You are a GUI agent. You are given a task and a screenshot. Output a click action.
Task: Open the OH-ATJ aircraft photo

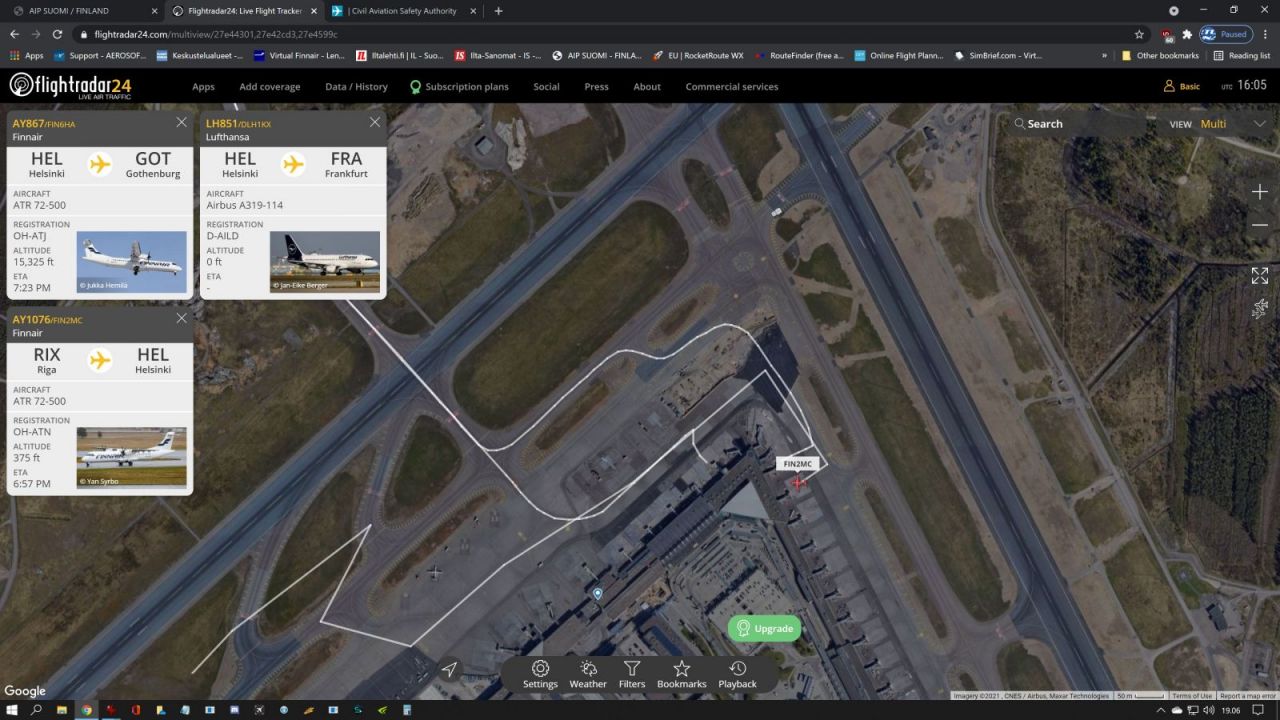tap(132, 262)
